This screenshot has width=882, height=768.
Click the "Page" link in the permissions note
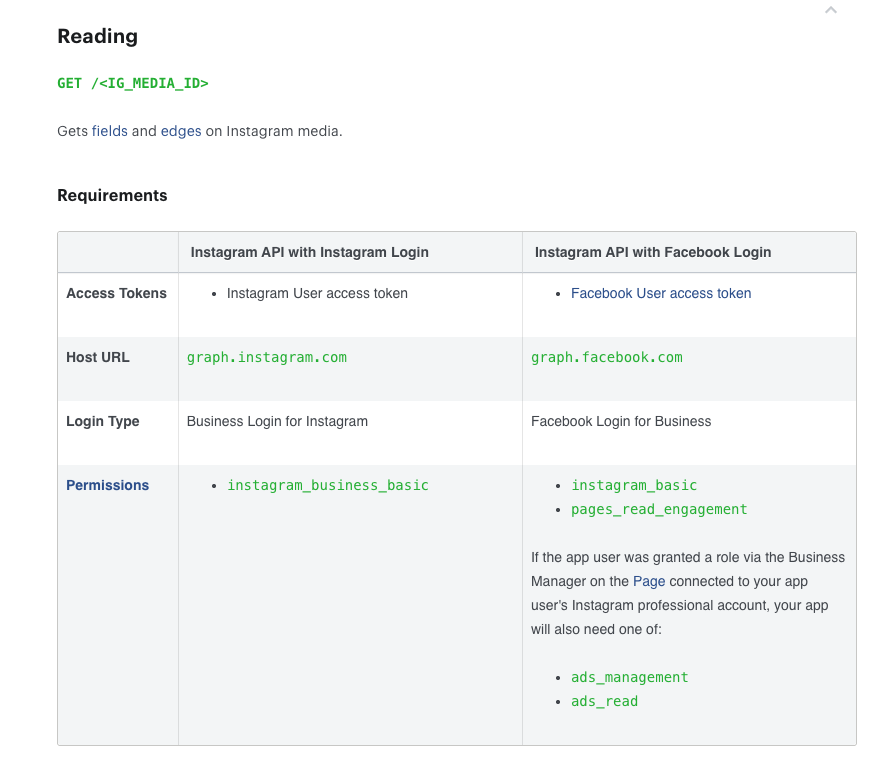tap(649, 581)
